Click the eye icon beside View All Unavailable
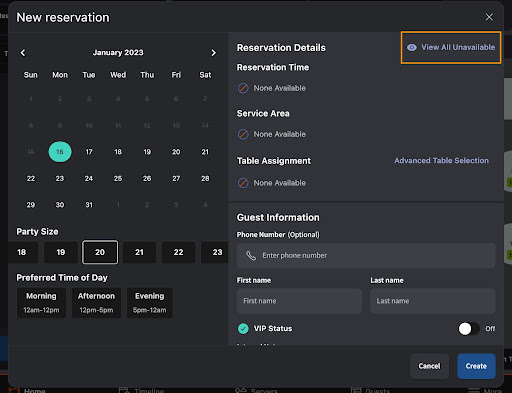 point(412,47)
